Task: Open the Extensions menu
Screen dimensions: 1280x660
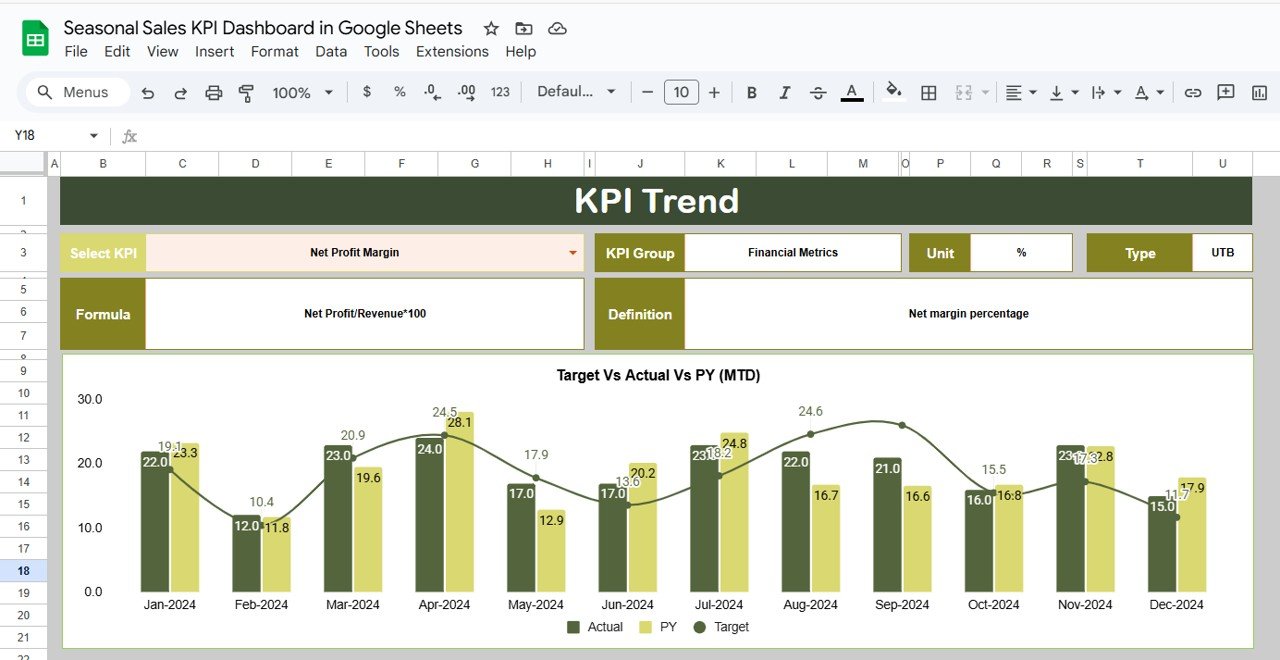Action: [452, 51]
